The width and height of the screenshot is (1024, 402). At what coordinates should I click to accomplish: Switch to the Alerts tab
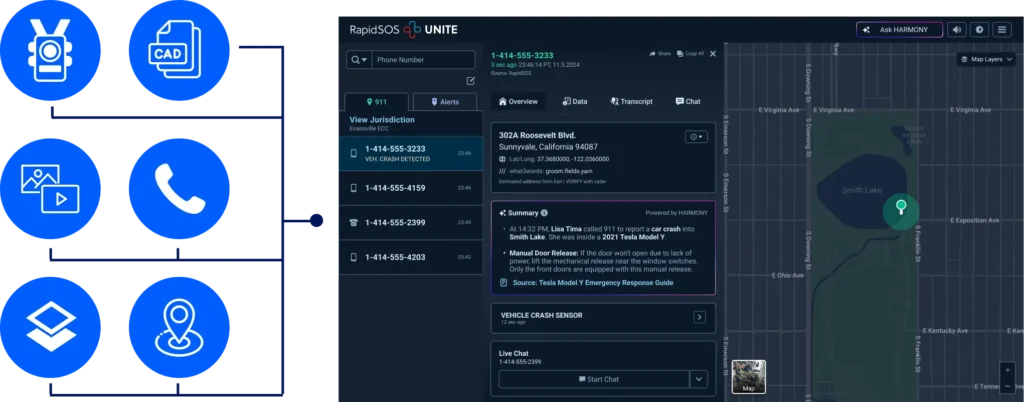pos(445,102)
